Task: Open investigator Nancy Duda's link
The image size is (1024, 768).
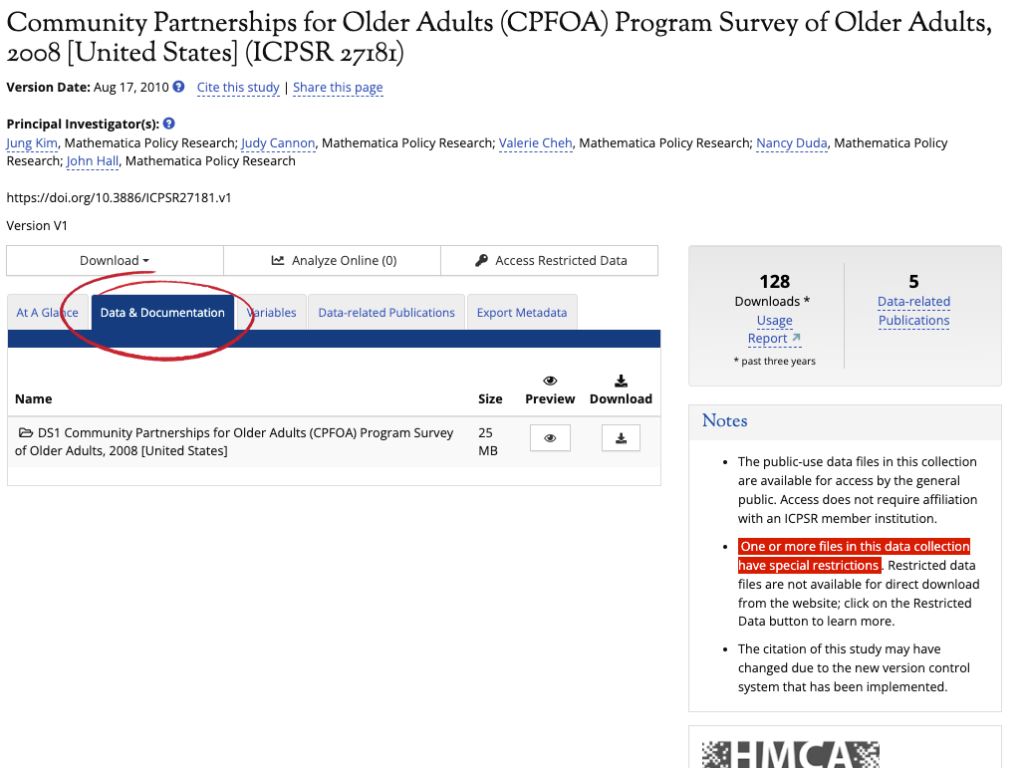Action: click(792, 143)
